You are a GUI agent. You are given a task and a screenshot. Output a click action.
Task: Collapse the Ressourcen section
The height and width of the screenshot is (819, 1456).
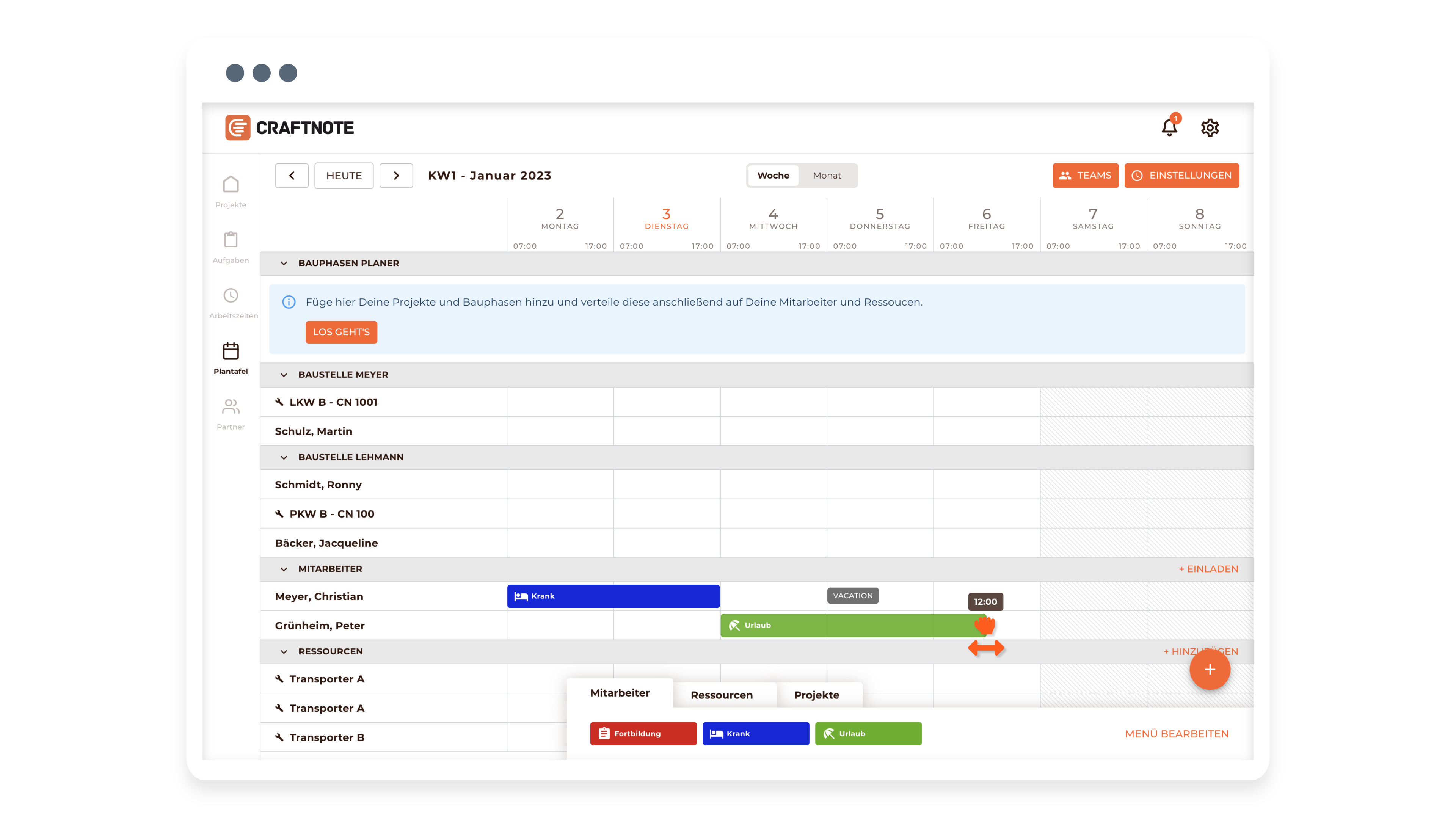click(x=284, y=652)
